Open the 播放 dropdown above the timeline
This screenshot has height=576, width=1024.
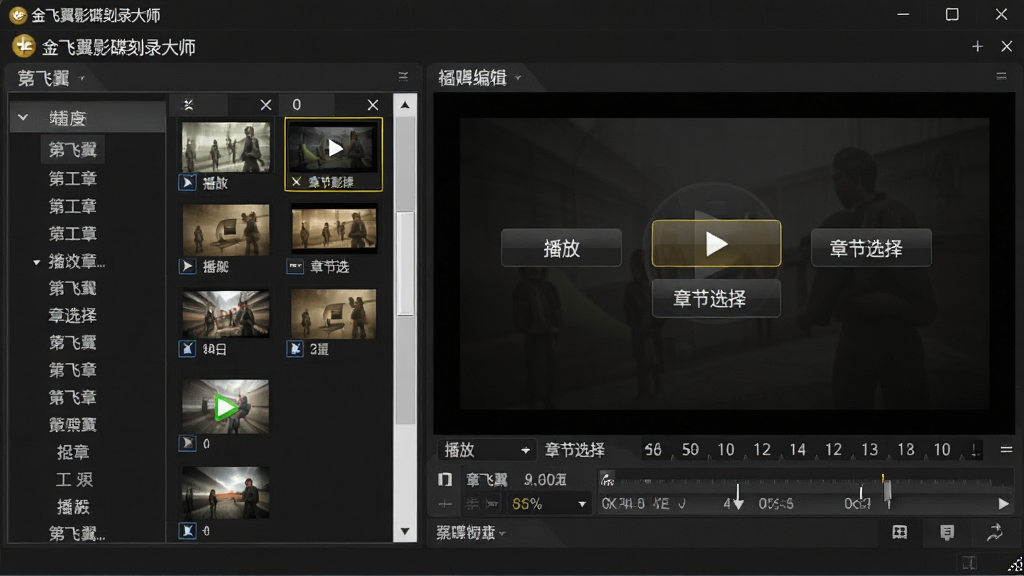(x=486, y=450)
